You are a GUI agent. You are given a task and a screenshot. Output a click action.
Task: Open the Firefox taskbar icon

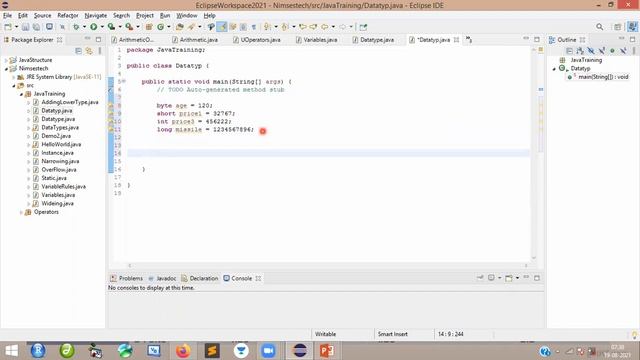(183, 351)
